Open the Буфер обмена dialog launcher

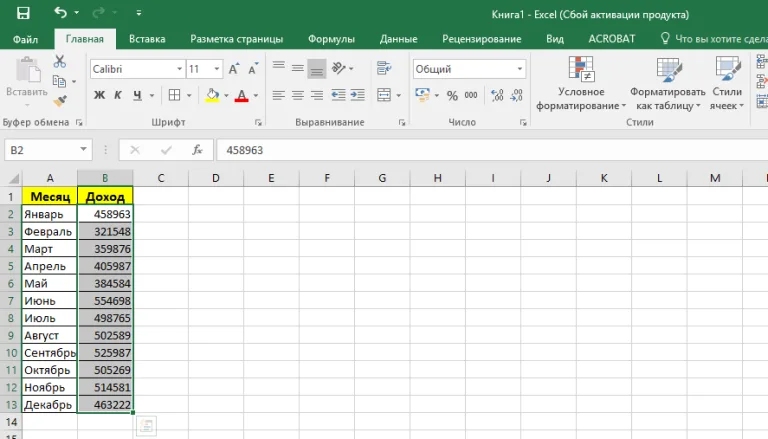click(79, 122)
